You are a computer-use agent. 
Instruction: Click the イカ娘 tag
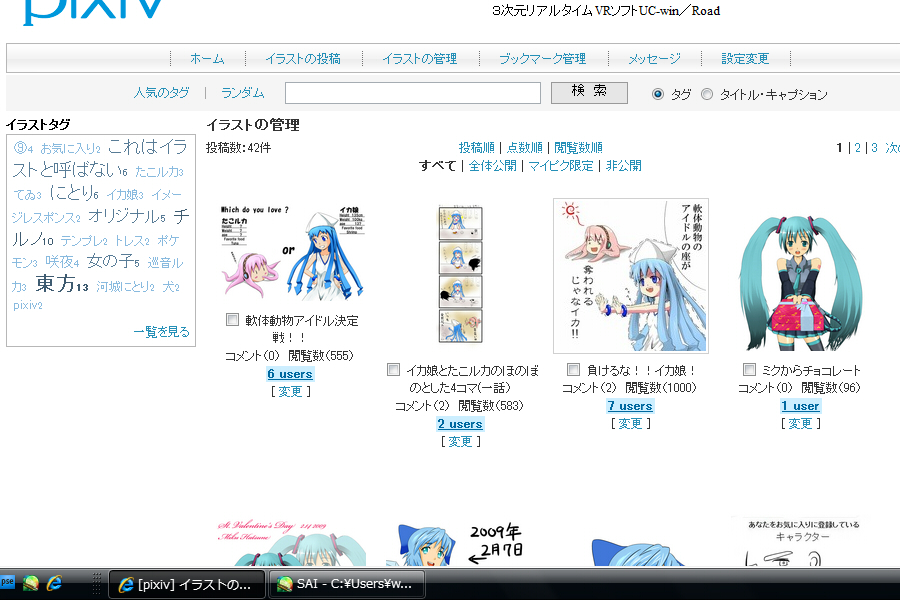(125, 195)
